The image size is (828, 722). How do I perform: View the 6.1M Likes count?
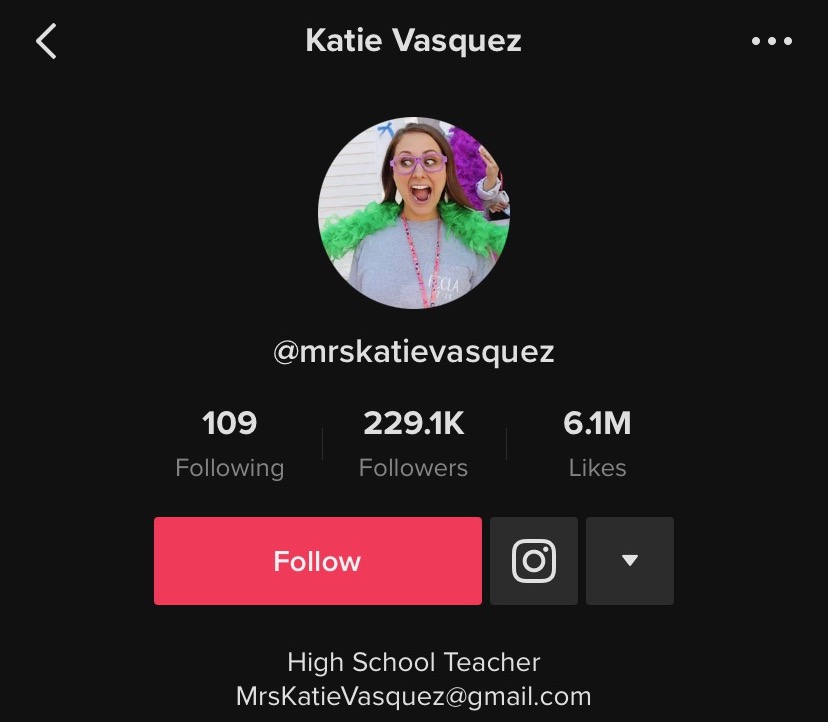tap(597, 445)
